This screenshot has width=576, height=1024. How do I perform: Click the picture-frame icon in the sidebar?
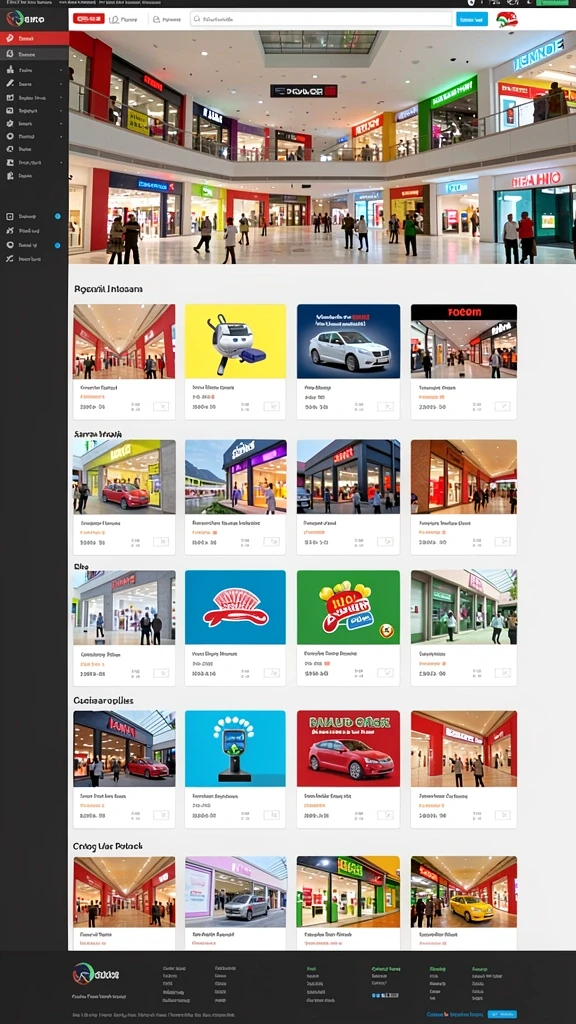(10, 110)
